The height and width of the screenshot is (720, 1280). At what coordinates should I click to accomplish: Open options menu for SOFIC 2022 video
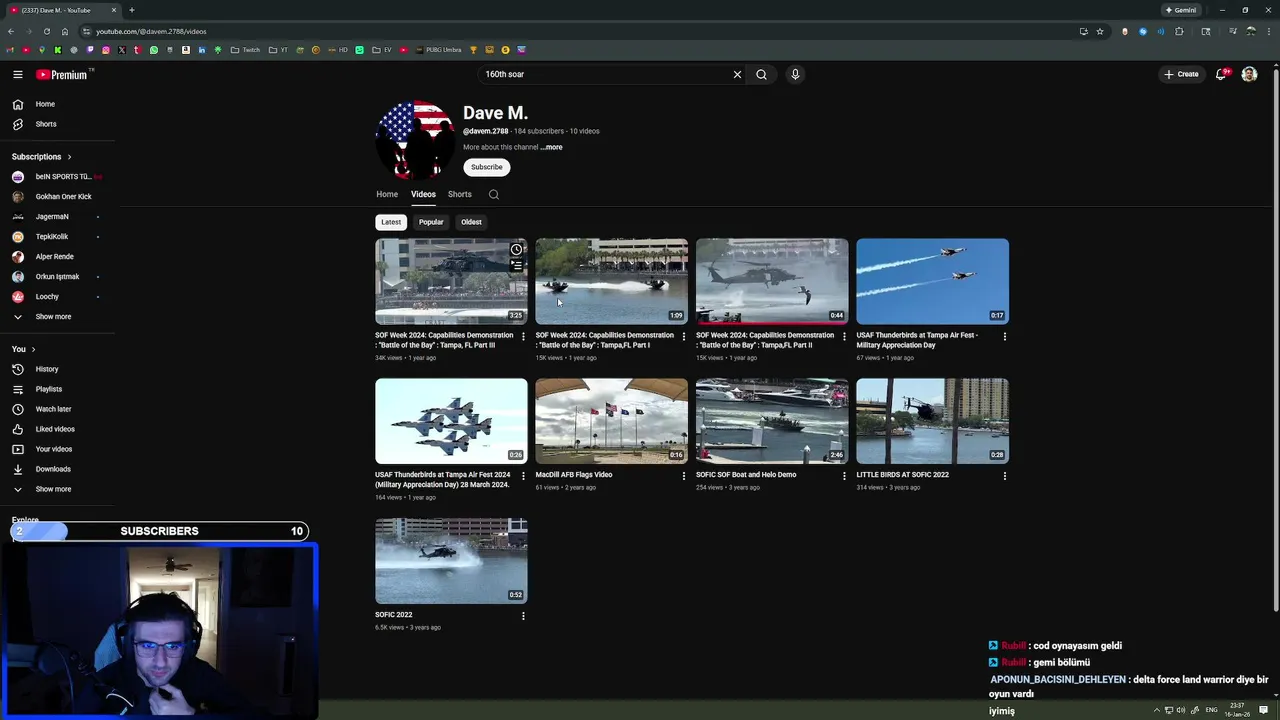click(523, 616)
